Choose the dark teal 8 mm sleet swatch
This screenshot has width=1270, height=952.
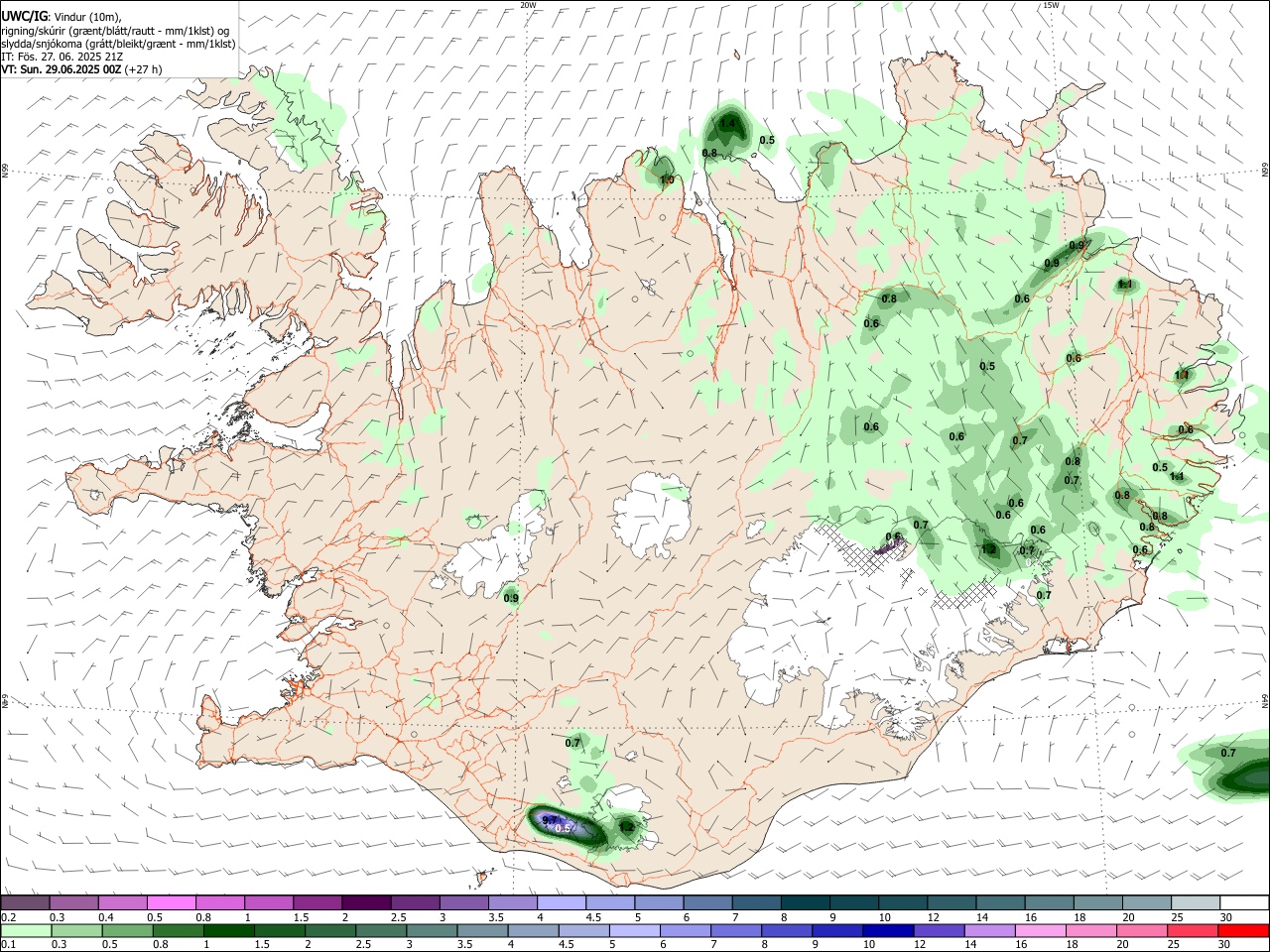[x=805, y=902]
